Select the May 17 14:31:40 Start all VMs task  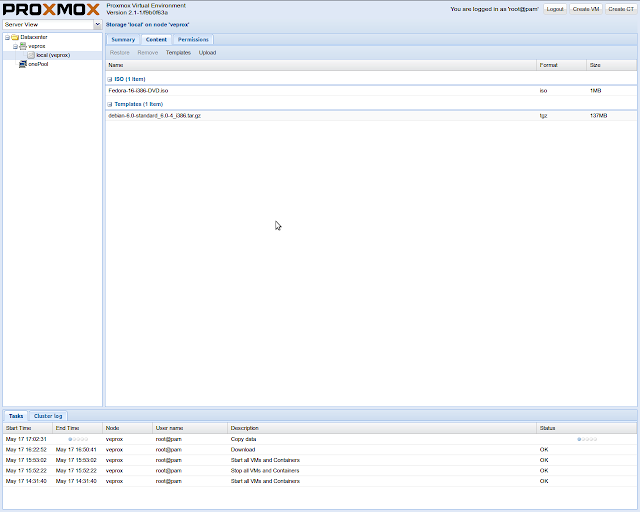tap(320, 481)
